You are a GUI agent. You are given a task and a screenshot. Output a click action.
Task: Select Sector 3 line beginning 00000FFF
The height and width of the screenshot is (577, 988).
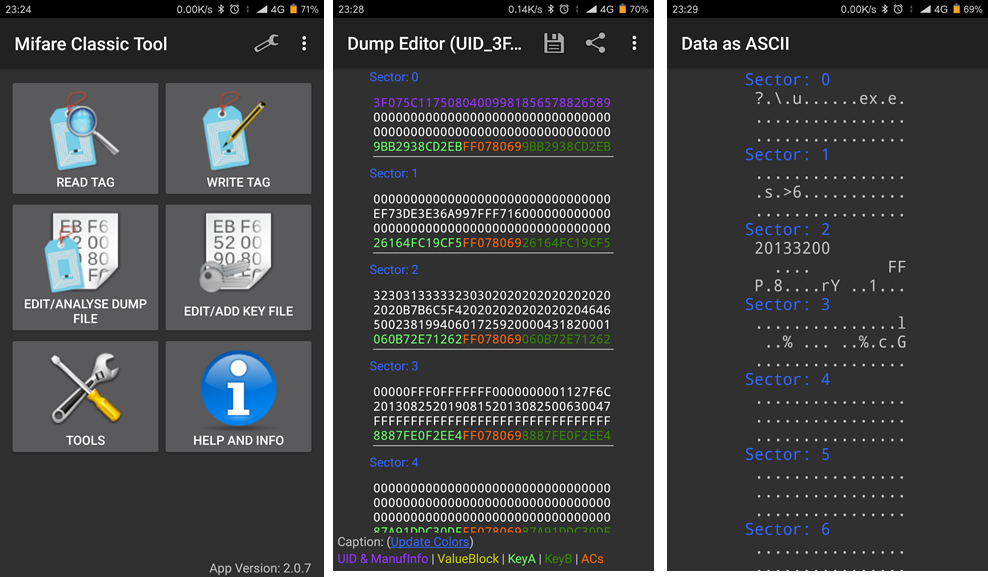tap(491, 392)
